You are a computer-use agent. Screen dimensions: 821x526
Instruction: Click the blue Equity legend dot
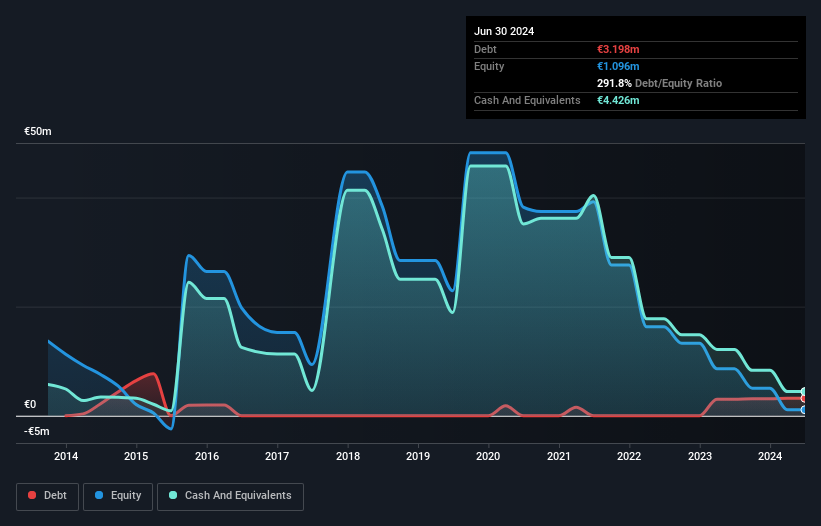coord(99,495)
